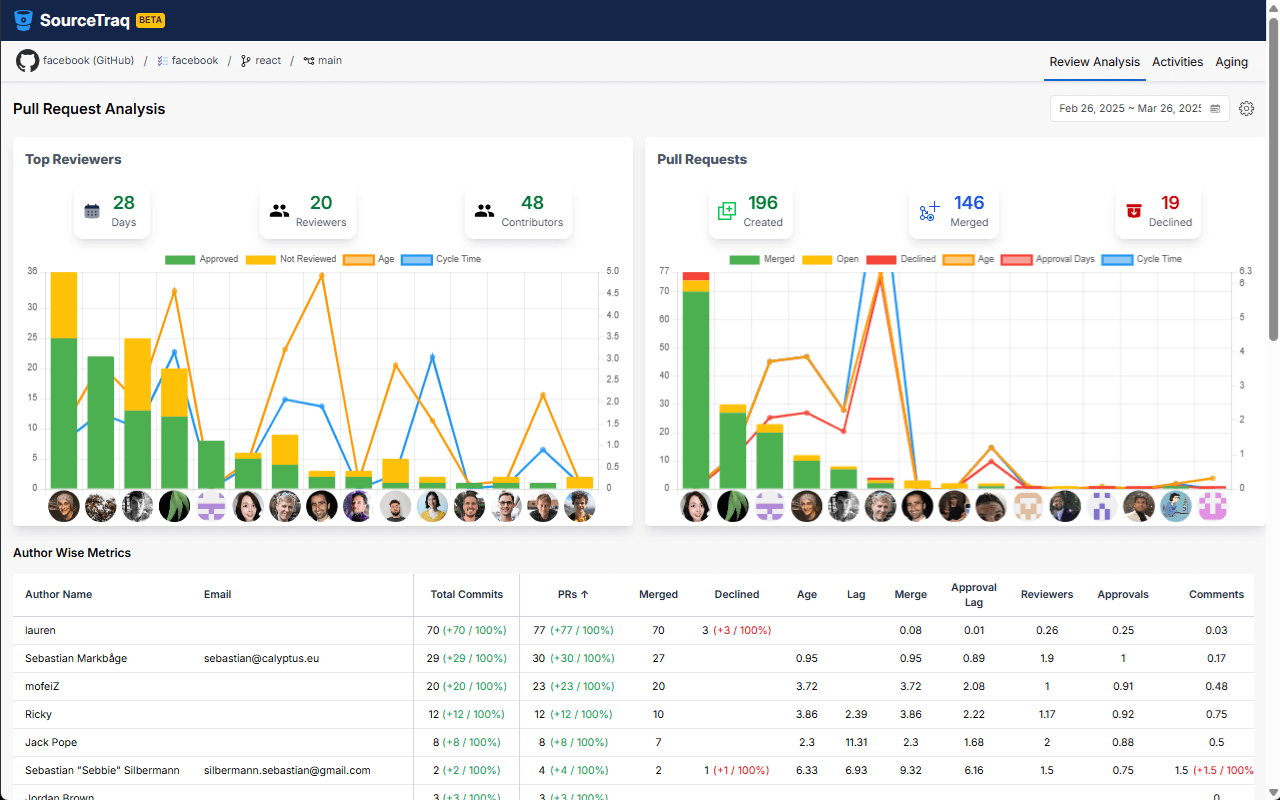Viewport: 1280px width, 800px height.
Task: Click the green icon on the Created card
Action: pyautogui.click(x=727, y=211)
